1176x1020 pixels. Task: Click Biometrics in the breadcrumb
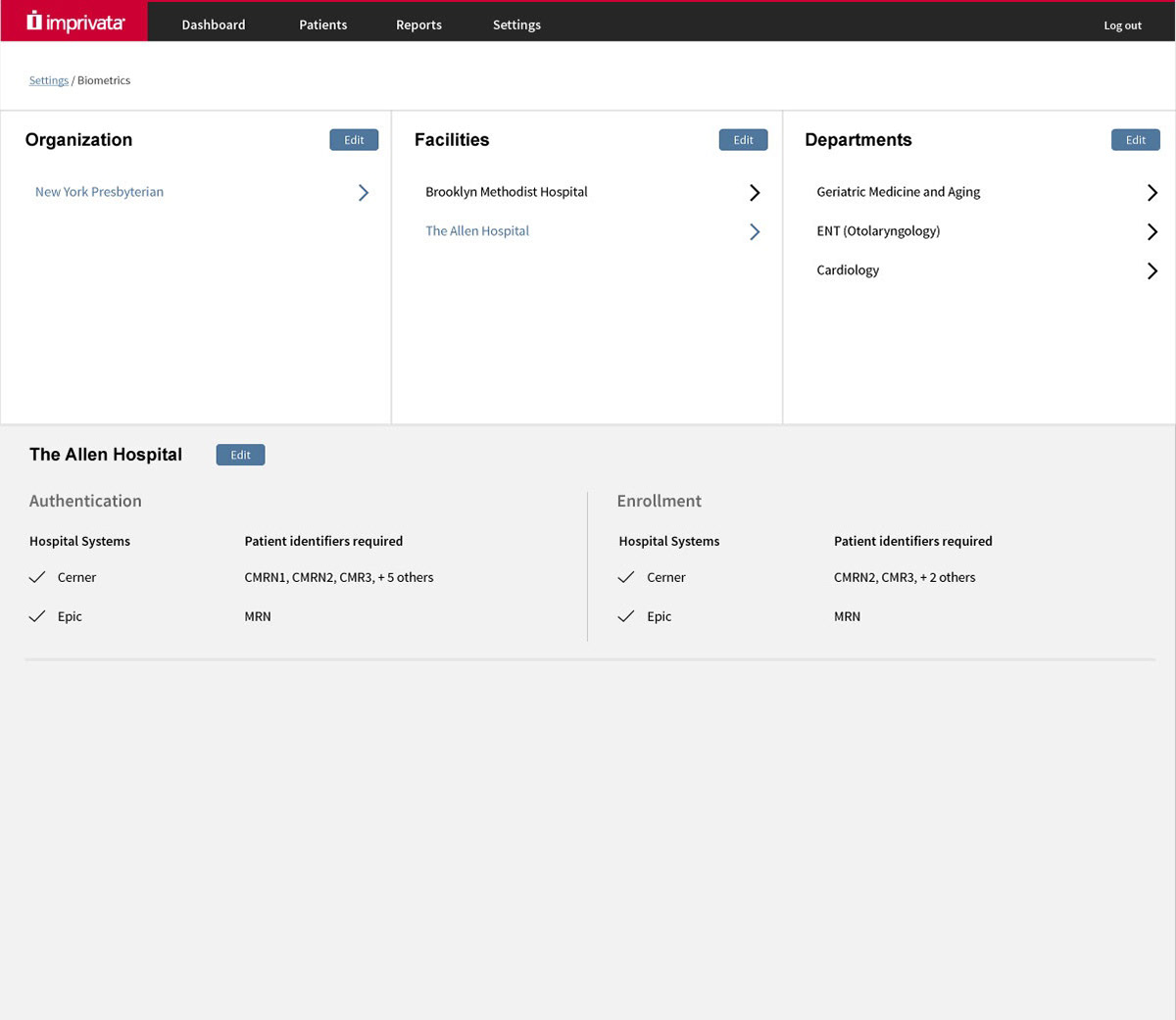[x=104, y=80]
